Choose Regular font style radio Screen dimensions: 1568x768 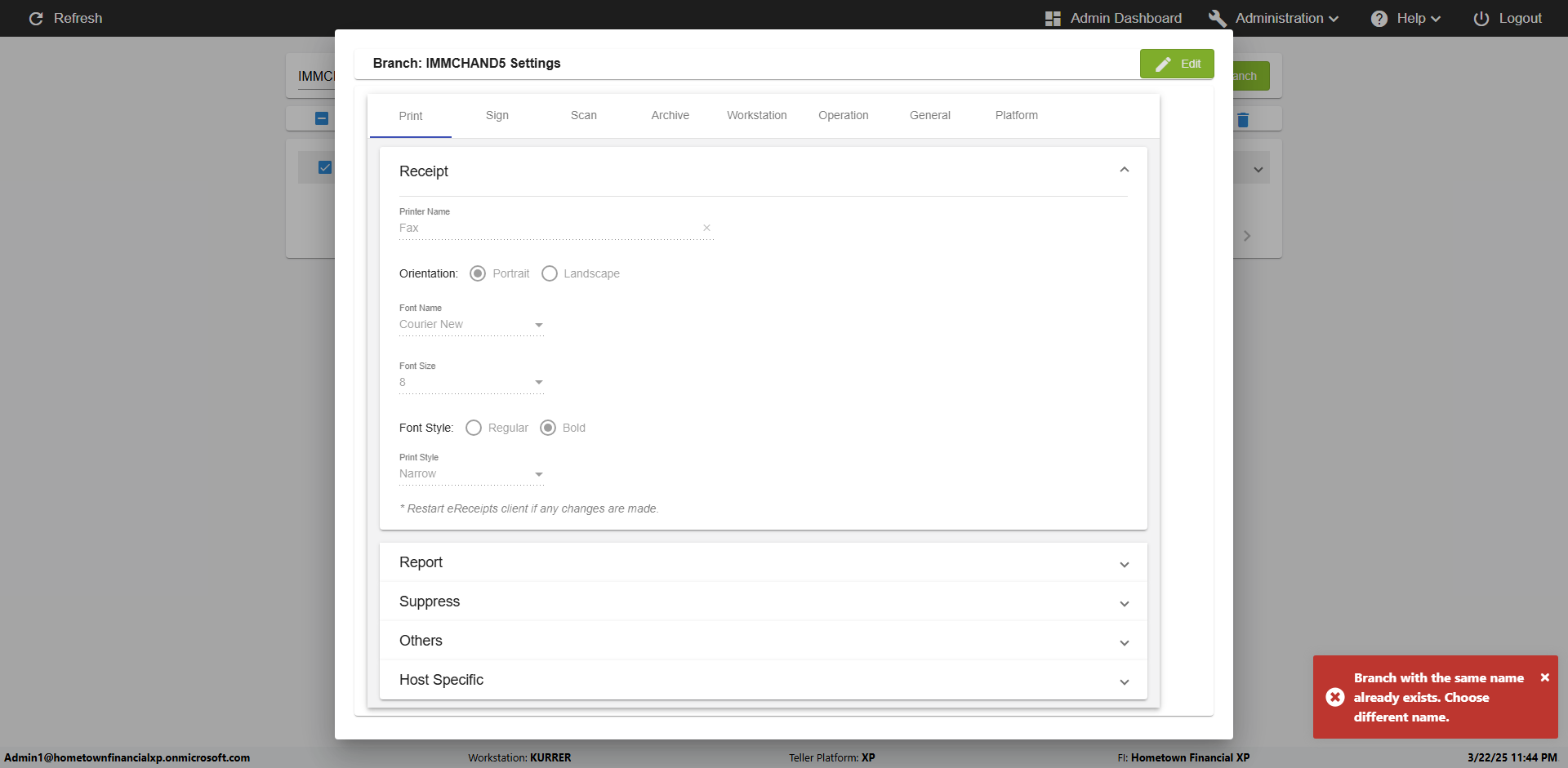[x=474, y=428]
